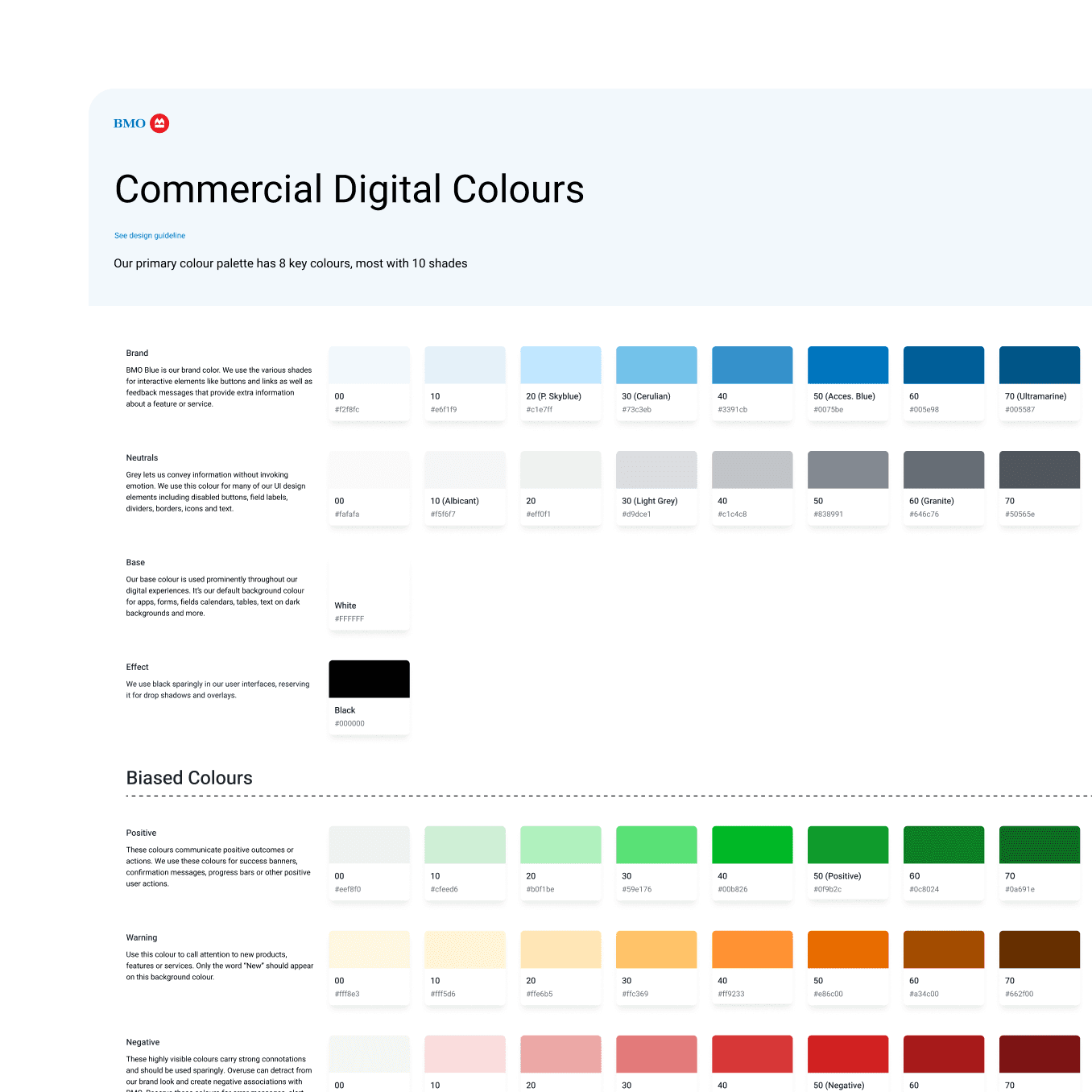The height and width of the screenshot is (1092, 1092).
Task: Open the See design guideline link
Action: [150, 235]
